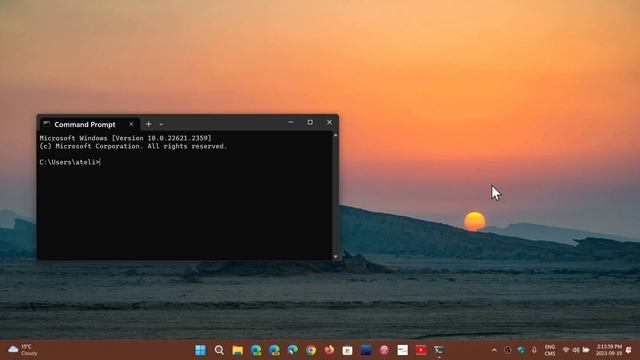Click the Terminal scrollbar up arrow

(x=336, y=135)
